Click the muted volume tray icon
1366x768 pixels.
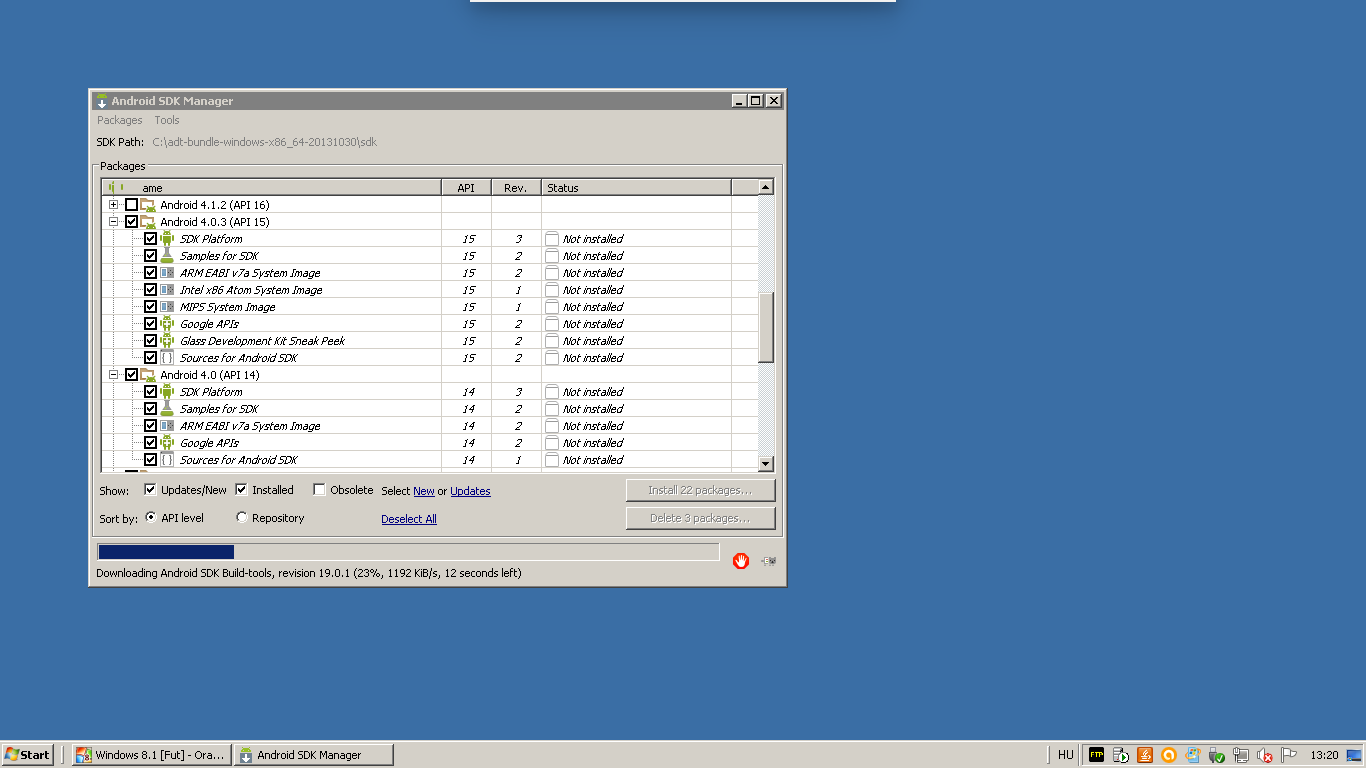pos(1264,755)
